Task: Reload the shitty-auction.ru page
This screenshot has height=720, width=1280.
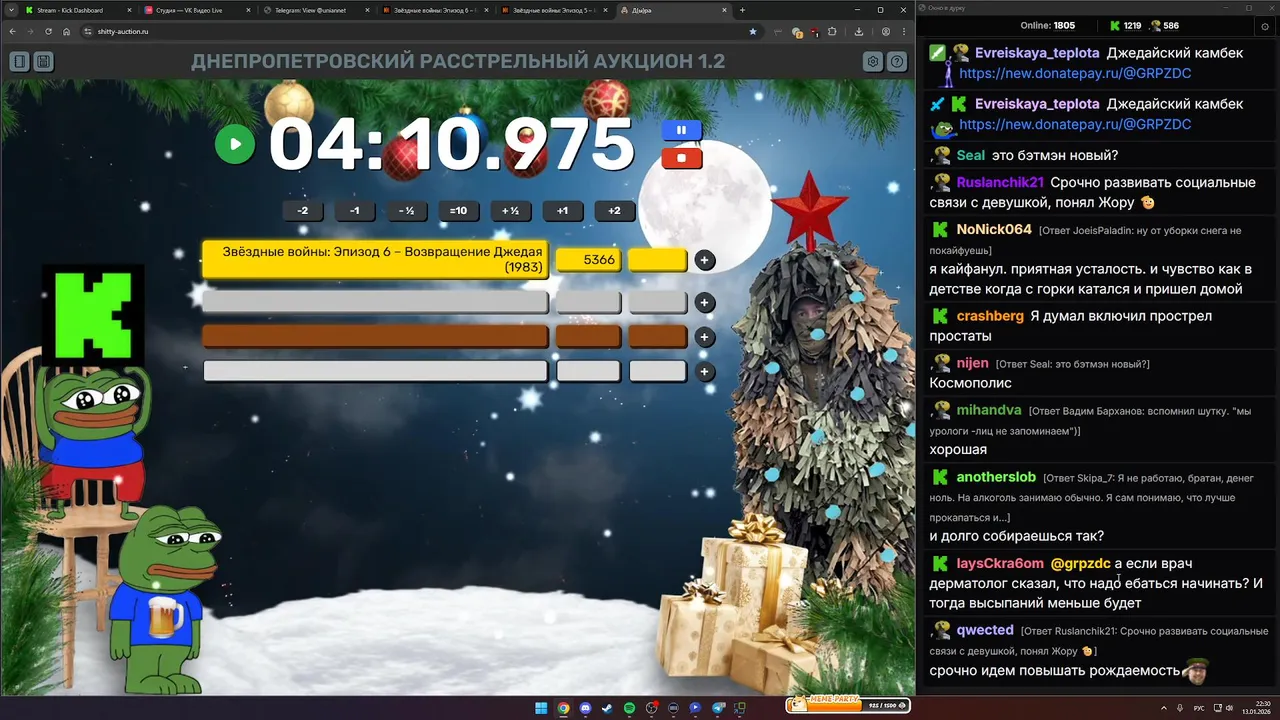Action: tap(48, 31)
